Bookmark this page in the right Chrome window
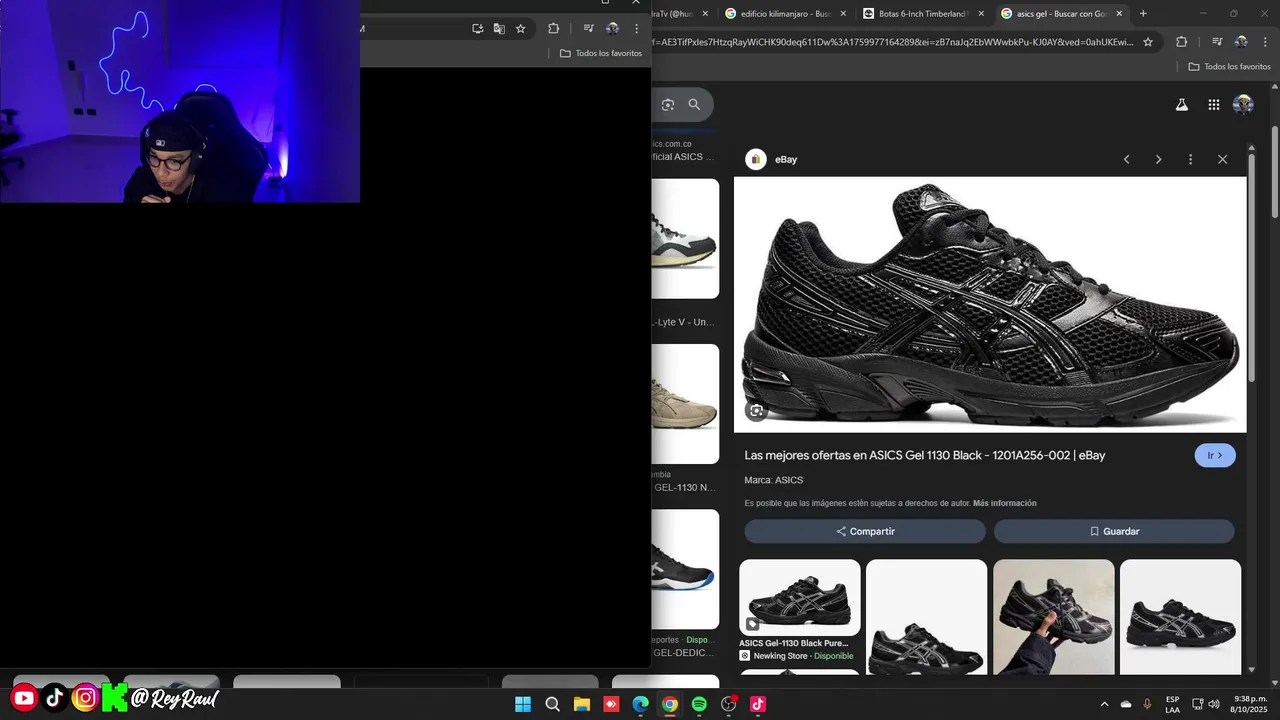 [1148, 42]
